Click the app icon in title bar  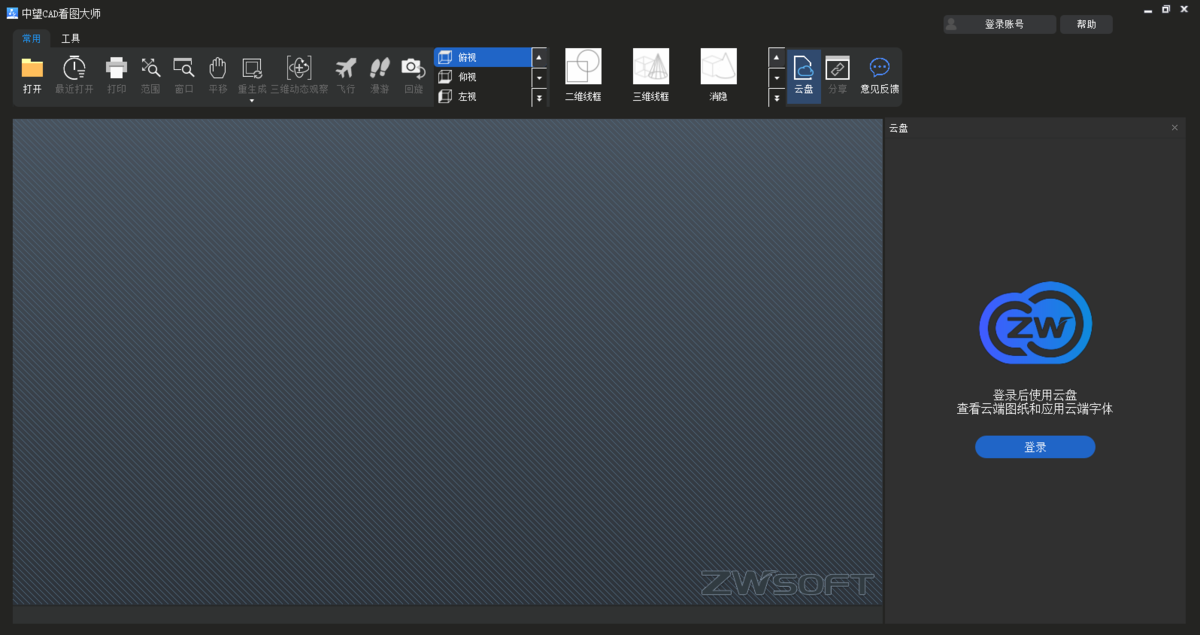pos(12,13)
